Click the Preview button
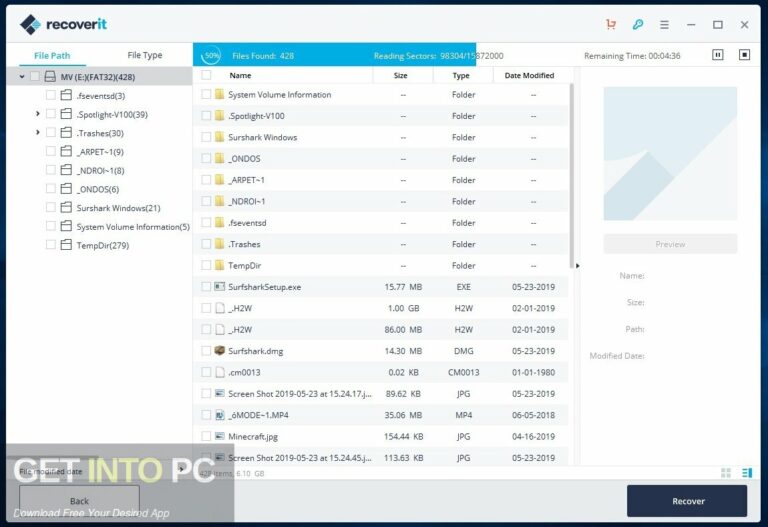This screenshot has width=768, height=527. pyautogui.click(x=670, y=244)
